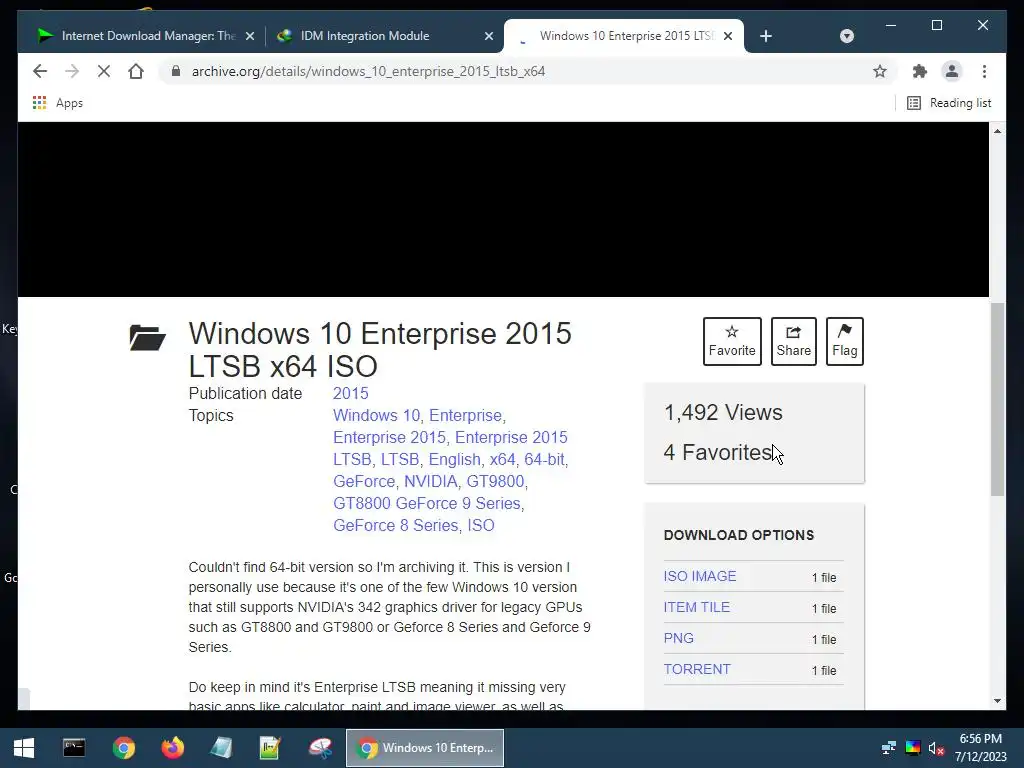
Task: Open the notebook app icon in taskbar
Action: 221,748
